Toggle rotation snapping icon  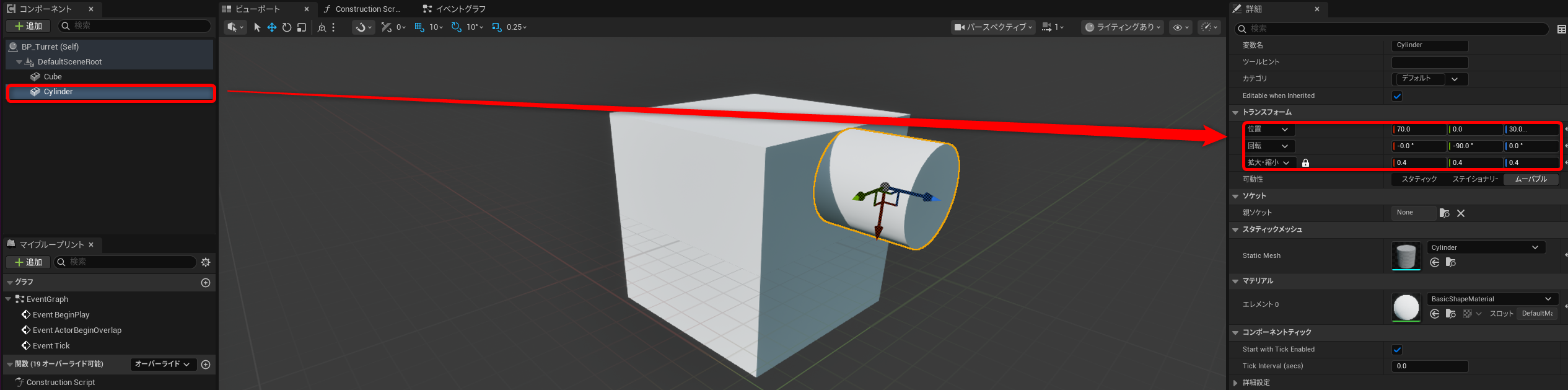pyautogui.click(x=457, y=27)
